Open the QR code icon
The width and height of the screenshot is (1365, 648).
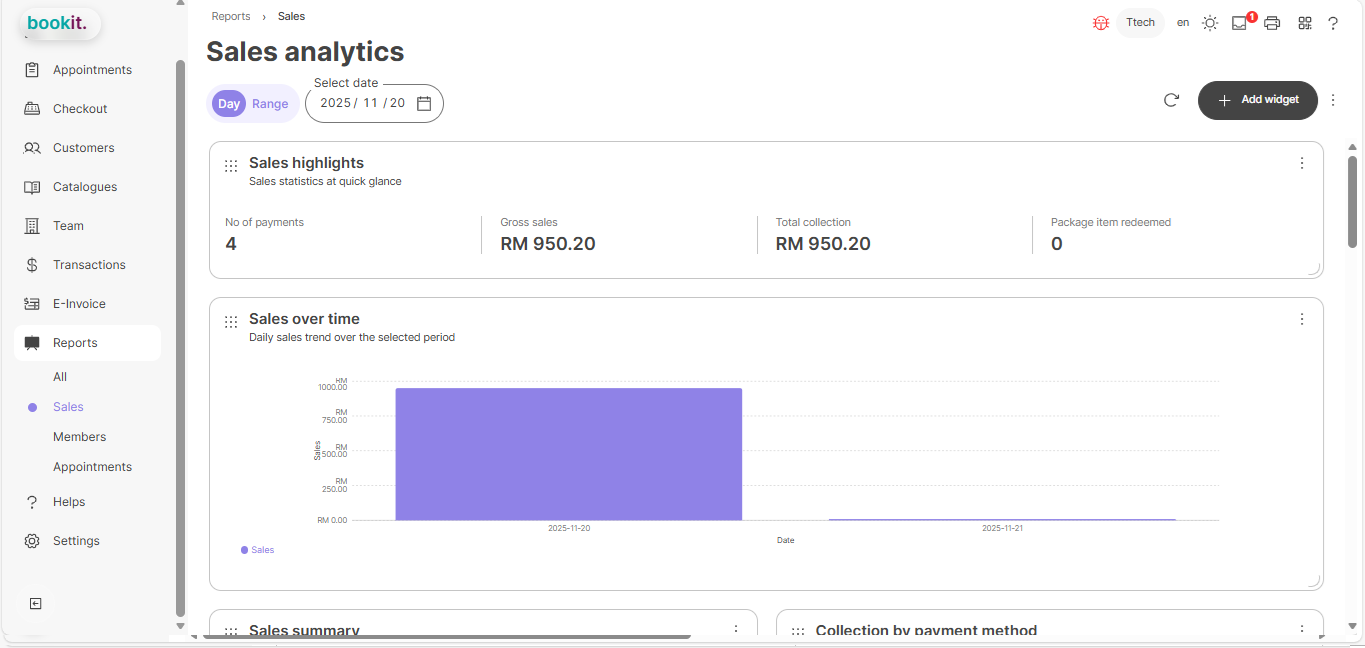click(1304, 22)
